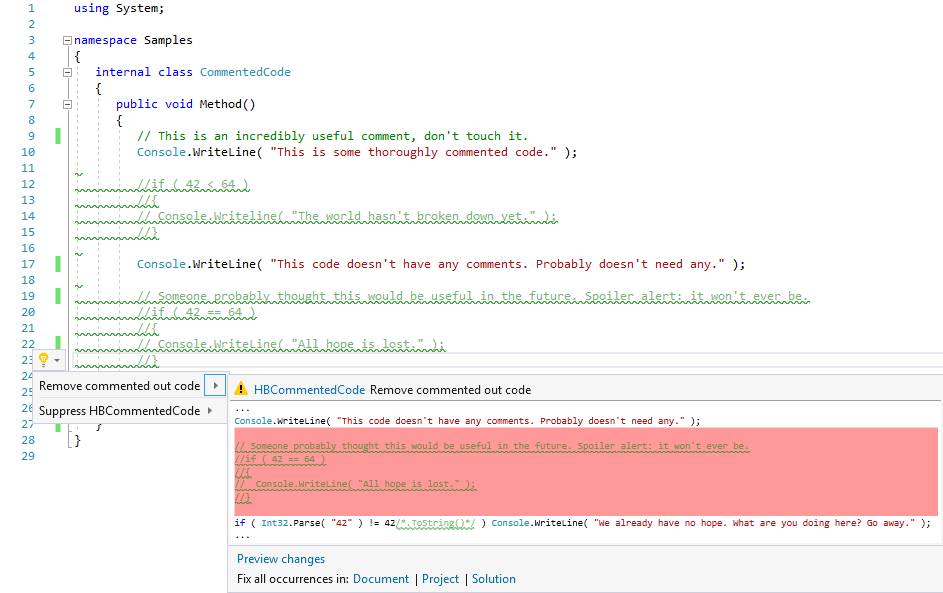Fix all occurrences in Solution
943x593 pixels.
point(494,579)
